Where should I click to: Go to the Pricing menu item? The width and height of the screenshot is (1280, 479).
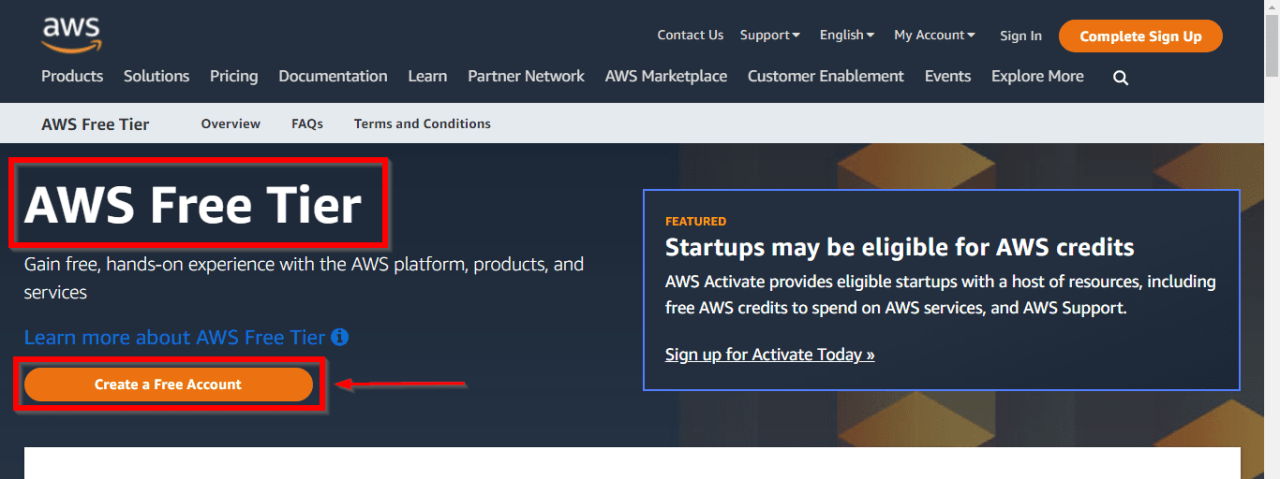234,76
